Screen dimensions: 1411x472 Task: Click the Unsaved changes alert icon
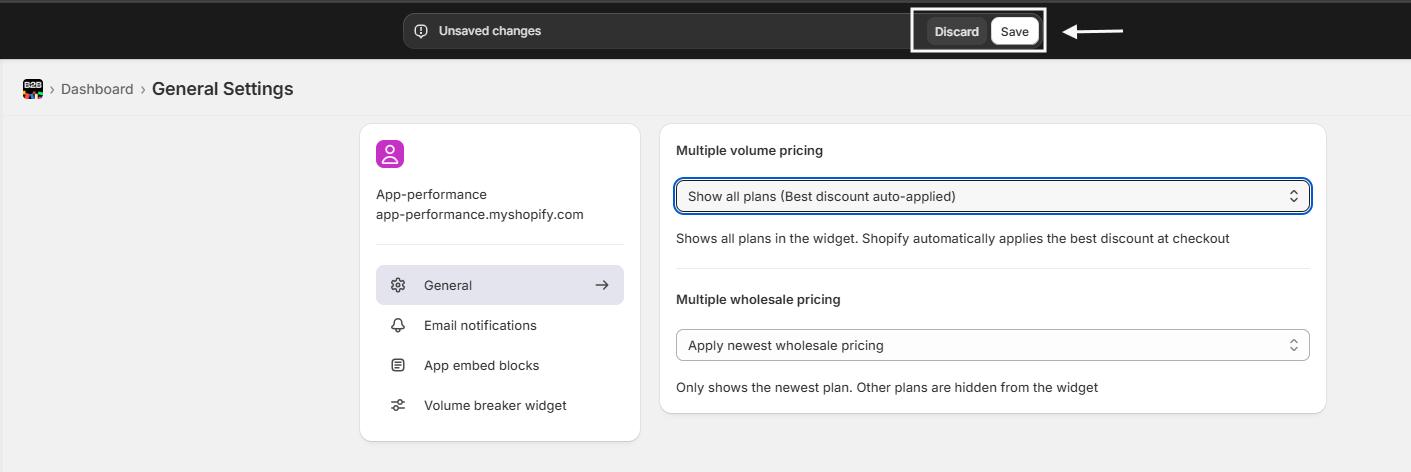click(421, 31)
